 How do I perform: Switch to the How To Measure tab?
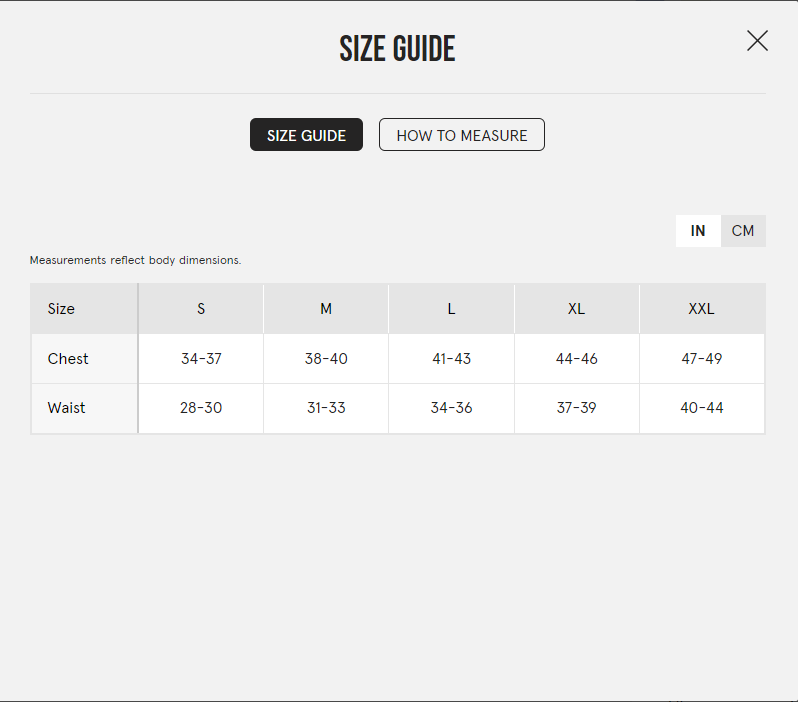(461, 135)
